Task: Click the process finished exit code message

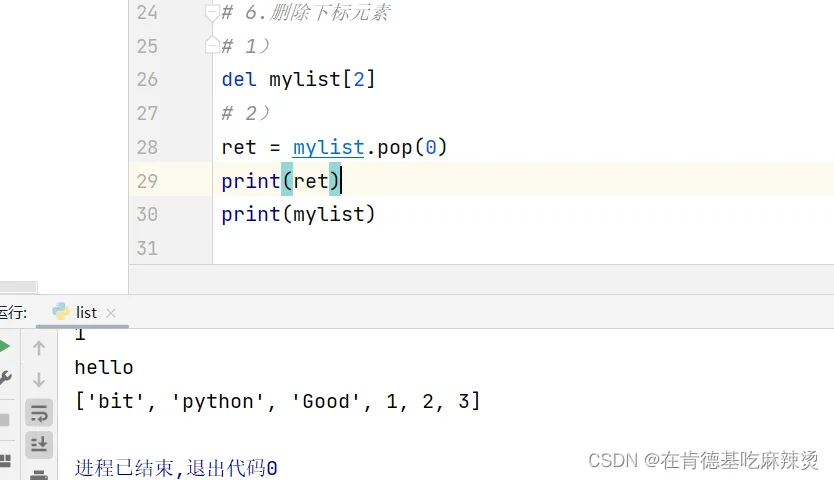Action: point(176,468)
